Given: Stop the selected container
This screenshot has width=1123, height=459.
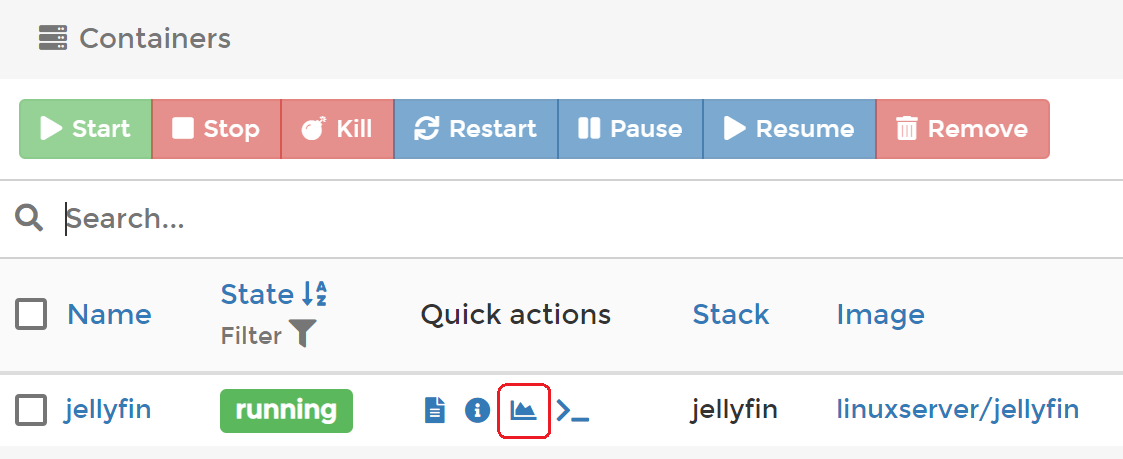Looking at the screenshot, I should click(216, 129).
